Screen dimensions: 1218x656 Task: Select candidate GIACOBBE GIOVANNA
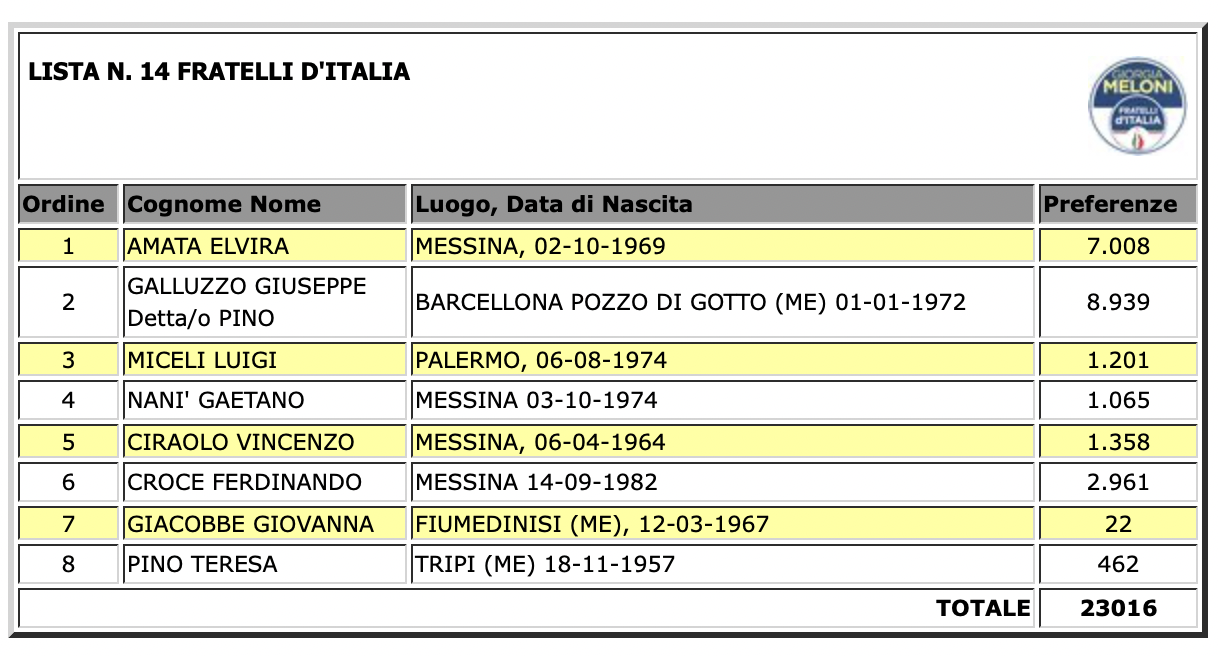click(265, 524)
